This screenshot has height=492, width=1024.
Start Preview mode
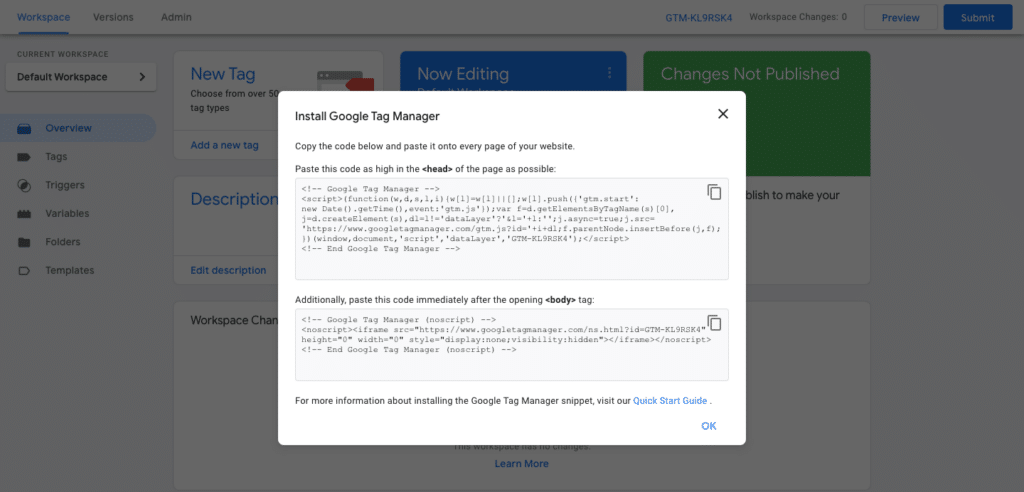[901, 18]
